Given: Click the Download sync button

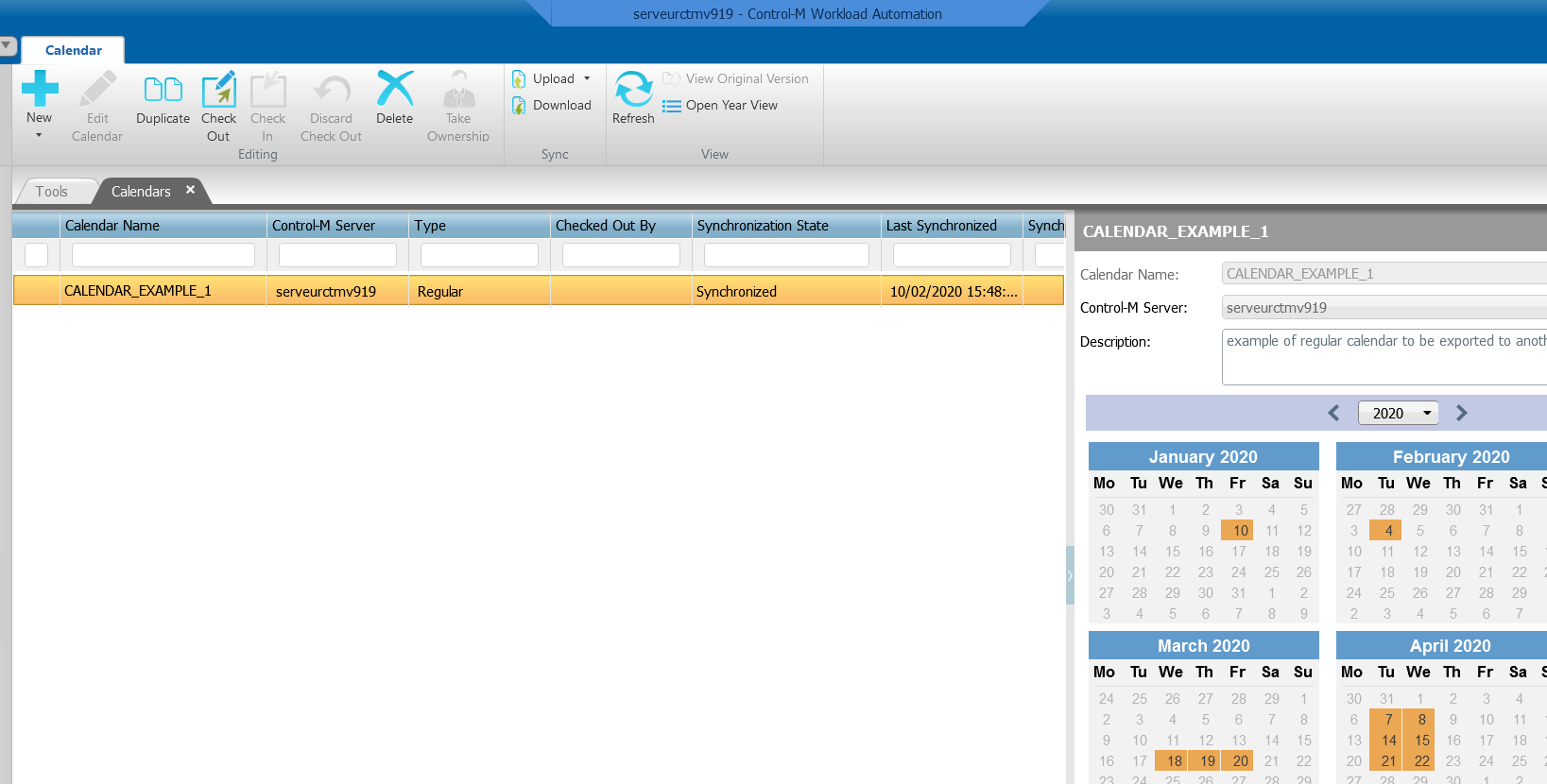Looking at the screenshot, I should tap(552, 105).
